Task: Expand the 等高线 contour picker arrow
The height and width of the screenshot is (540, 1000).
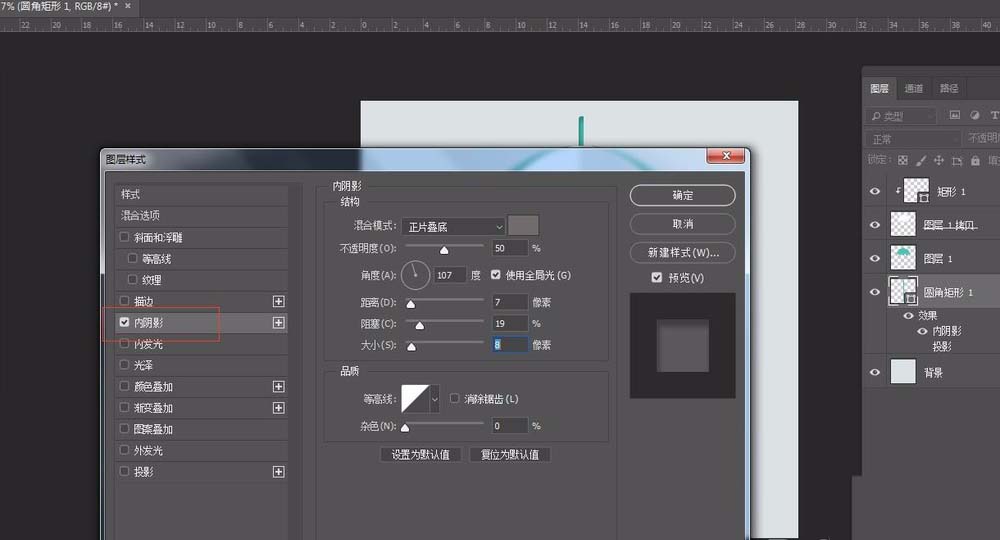Action: tap(434, 400)
